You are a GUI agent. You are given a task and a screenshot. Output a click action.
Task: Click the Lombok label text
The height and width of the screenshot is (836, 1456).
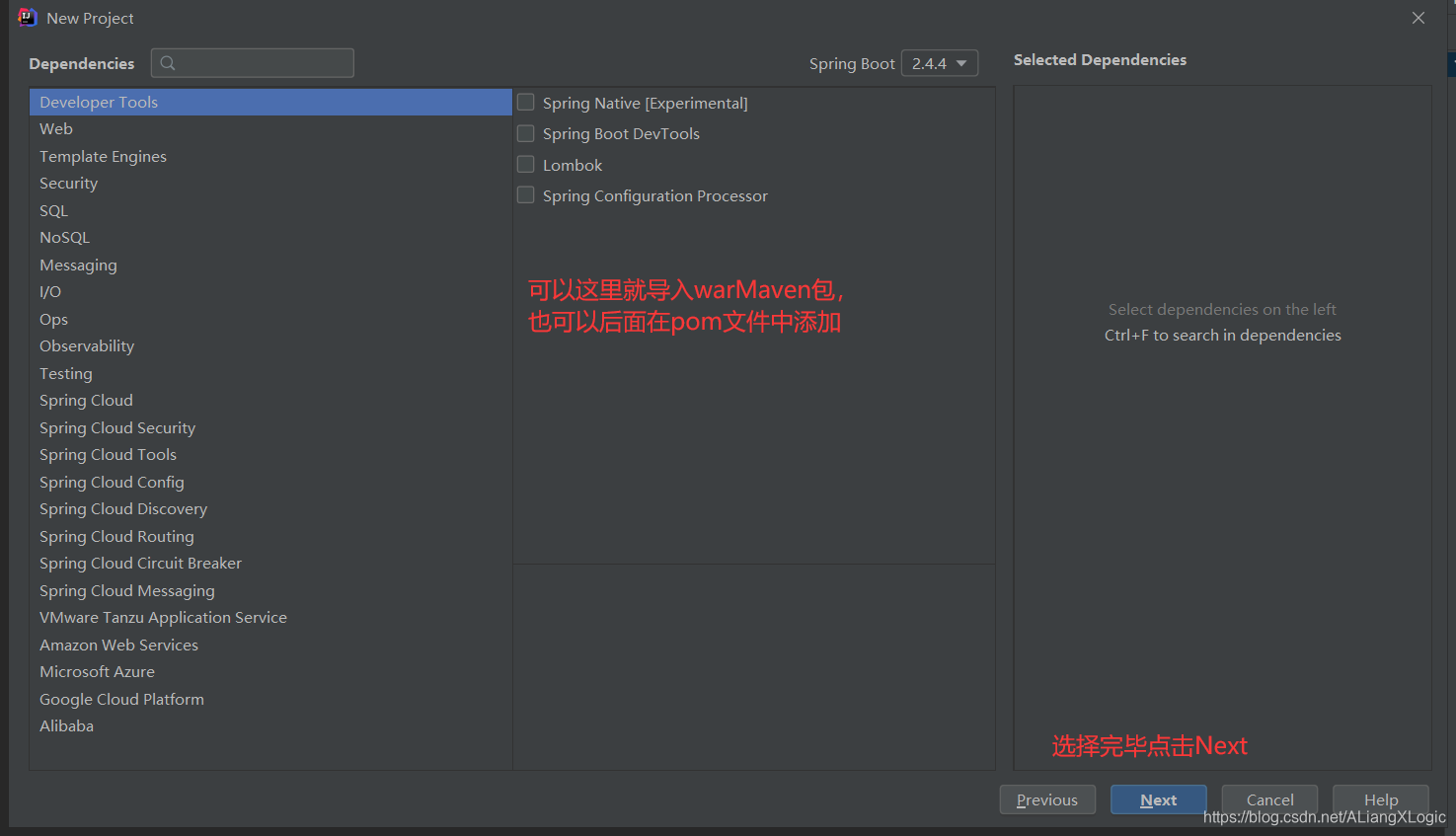point(573,165)
